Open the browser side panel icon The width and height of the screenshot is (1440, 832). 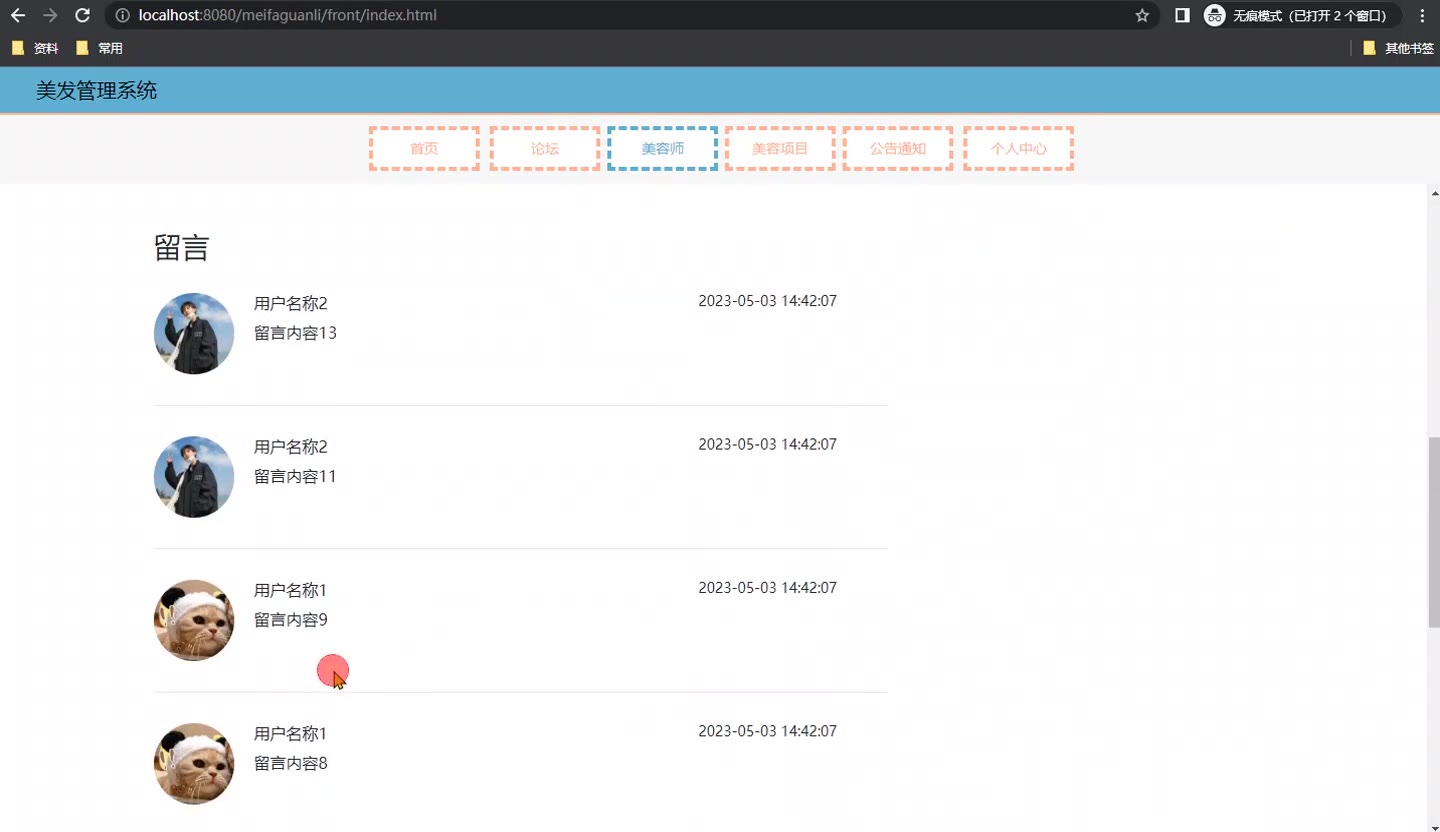coord(1182,15)
